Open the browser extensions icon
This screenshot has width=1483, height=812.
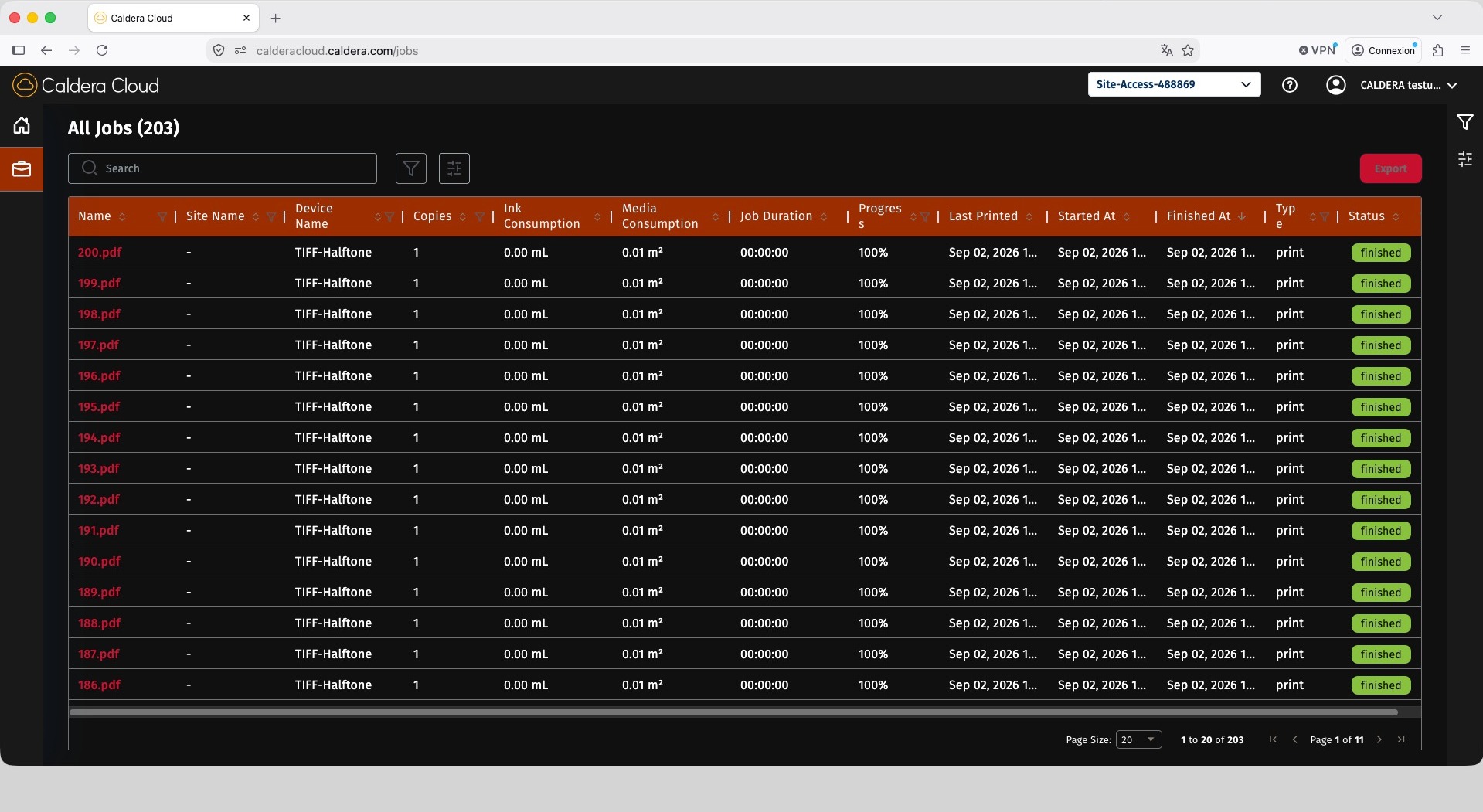[1437, 50]
